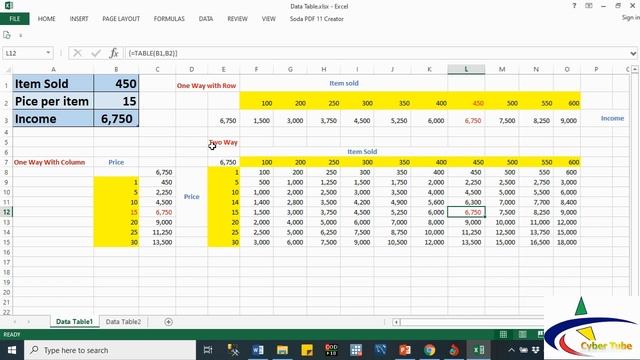Select cell C15 showing 13,500

click(157, 242)
